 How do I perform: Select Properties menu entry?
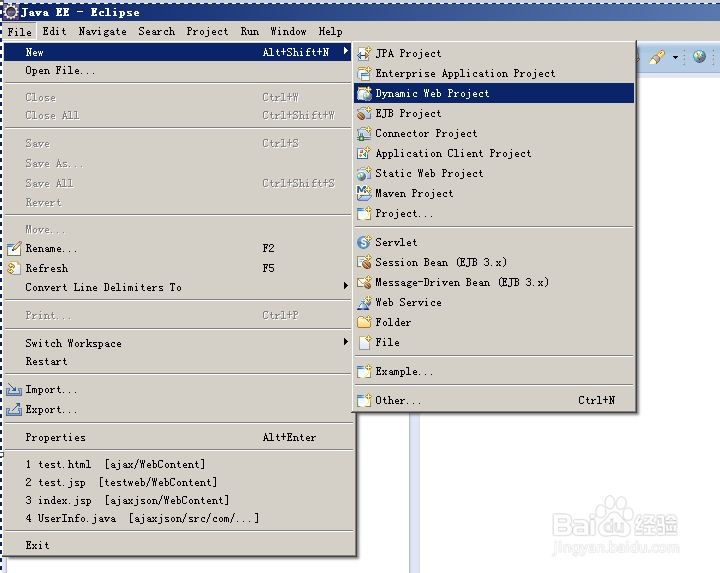pos(178,438)
